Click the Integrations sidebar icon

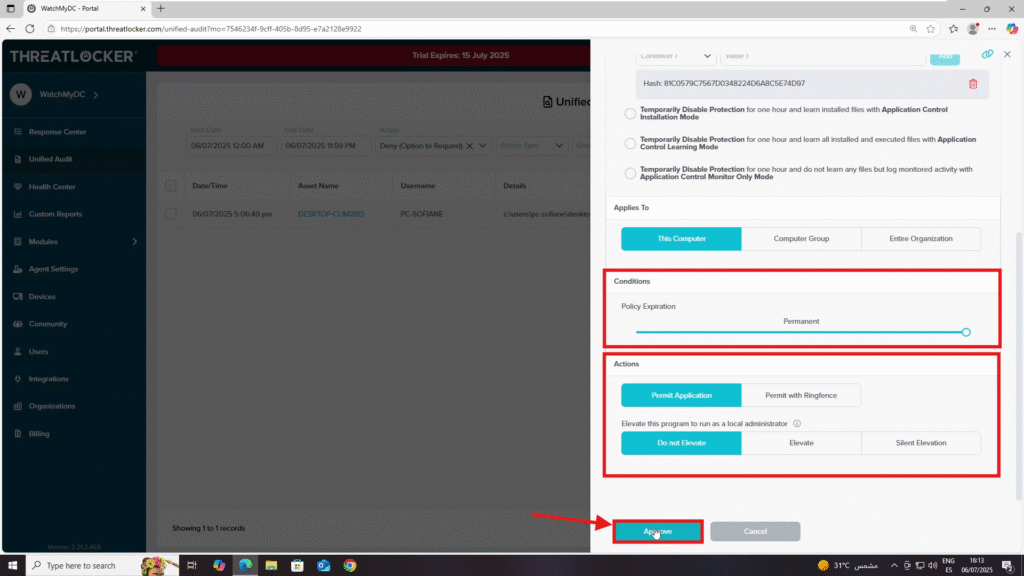click(18, 379)
